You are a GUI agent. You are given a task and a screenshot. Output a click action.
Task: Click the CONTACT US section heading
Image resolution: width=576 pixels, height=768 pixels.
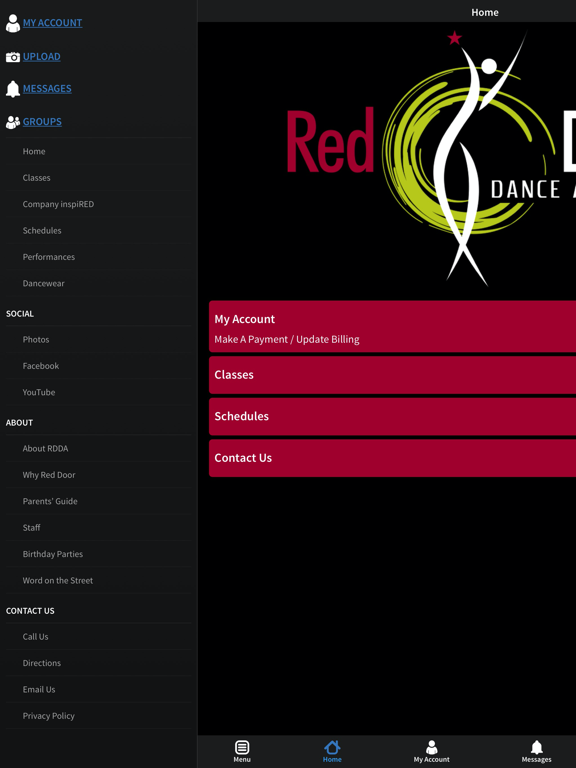30,611
